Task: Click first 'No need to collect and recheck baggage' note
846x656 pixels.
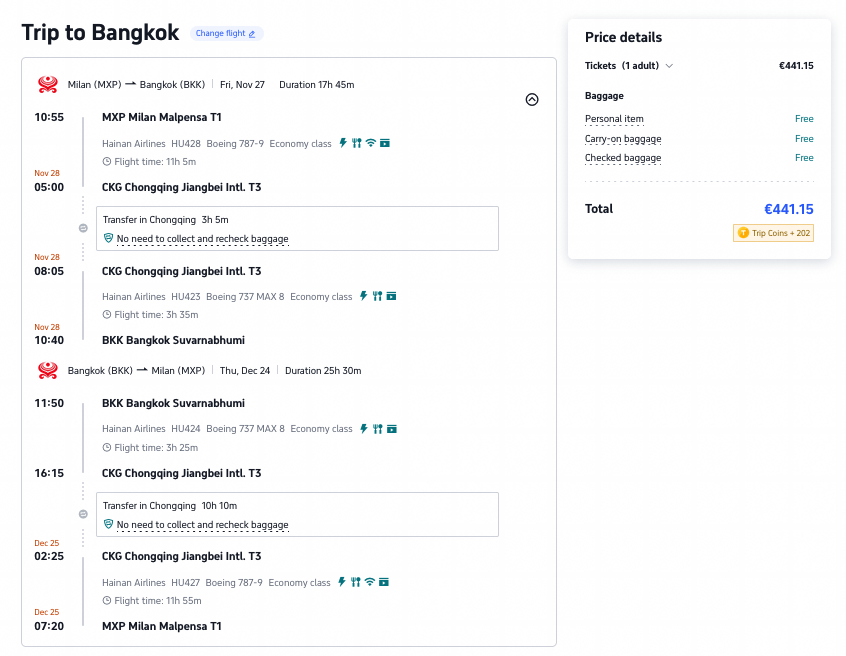Action: [202, 238]
